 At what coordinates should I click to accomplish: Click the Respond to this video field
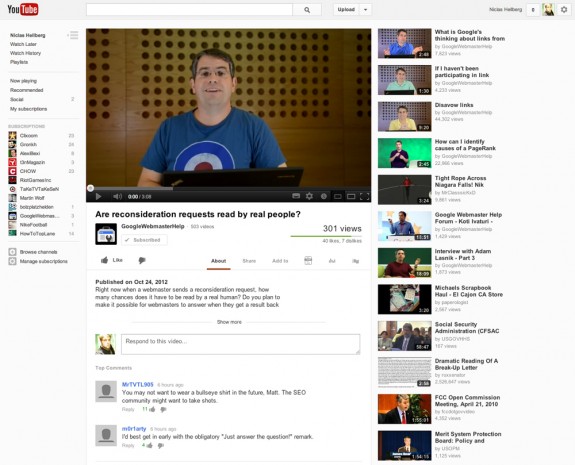(241, 344)
